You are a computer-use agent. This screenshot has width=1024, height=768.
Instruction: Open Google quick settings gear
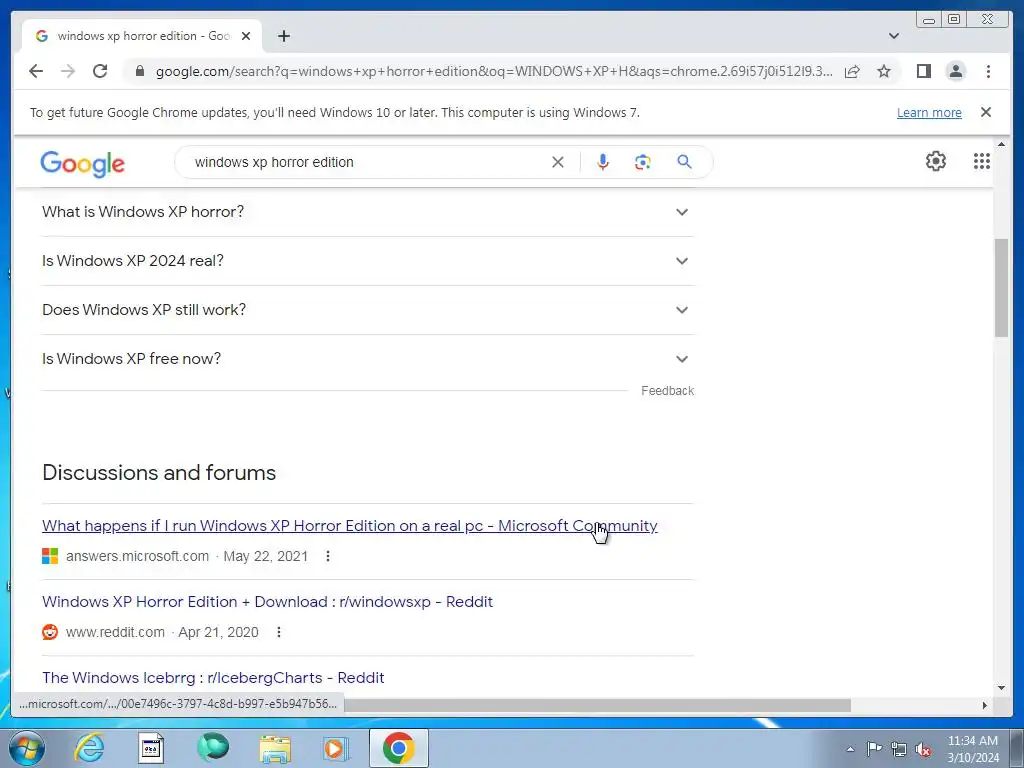click(x=936, y=161)
